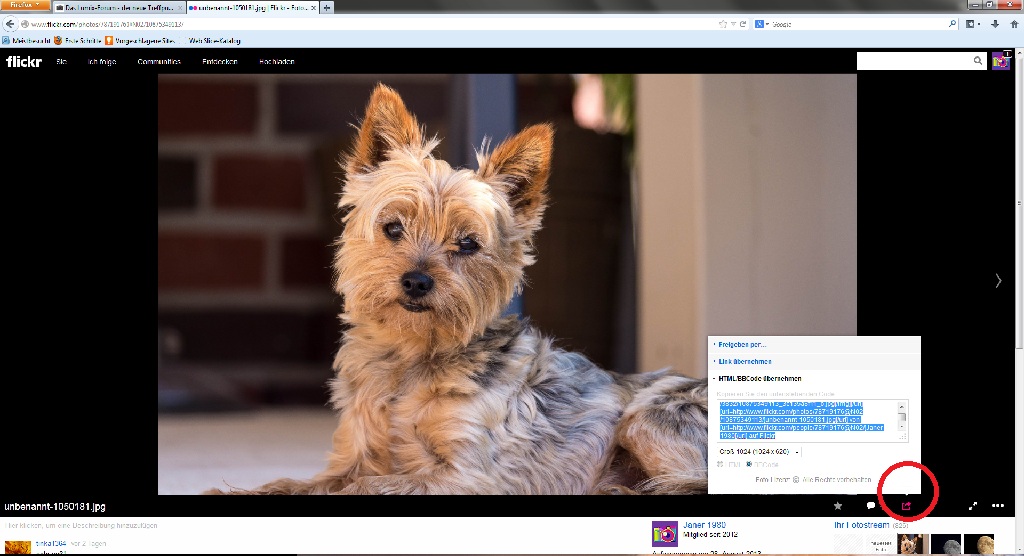Open the search engine selector dropdown
The image size is (1024, 556).
(761, 24)
